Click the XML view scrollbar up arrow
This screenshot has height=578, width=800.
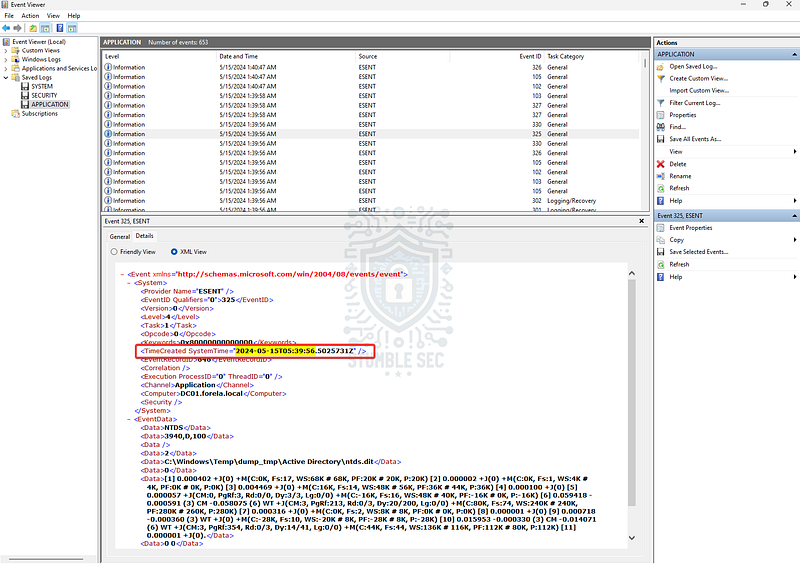pos(632,274)
